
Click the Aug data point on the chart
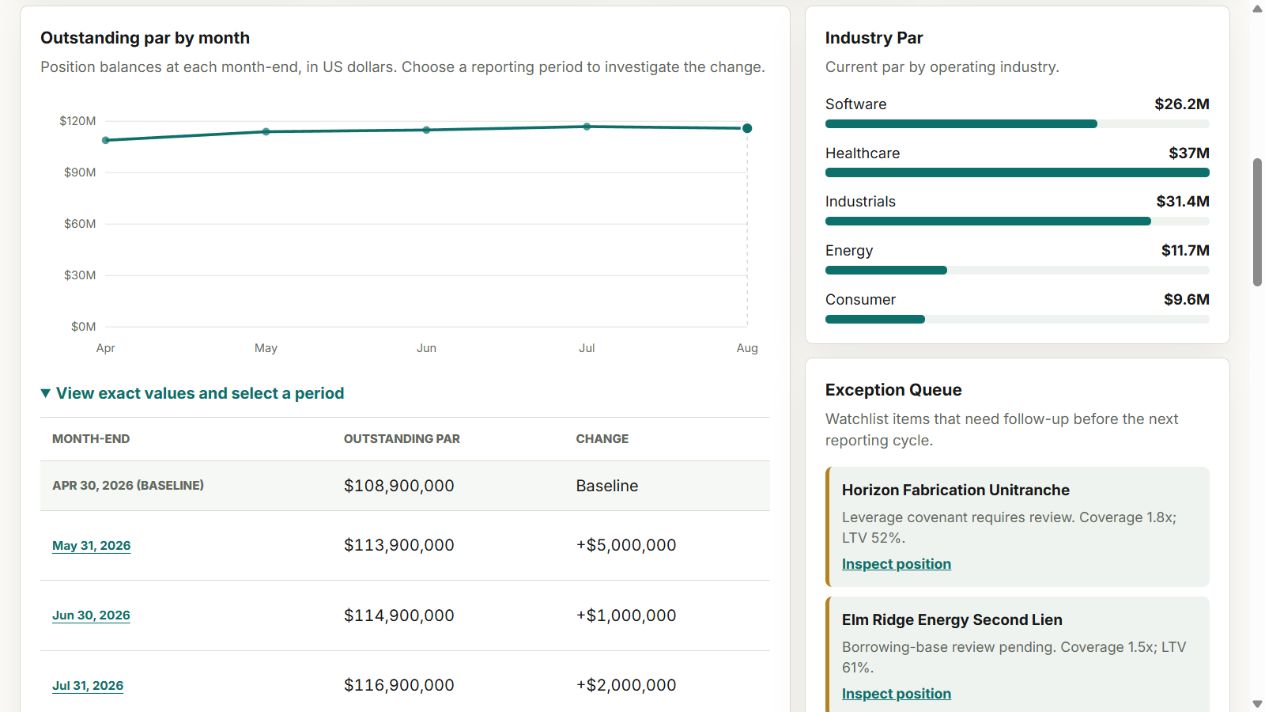point(747,128)
